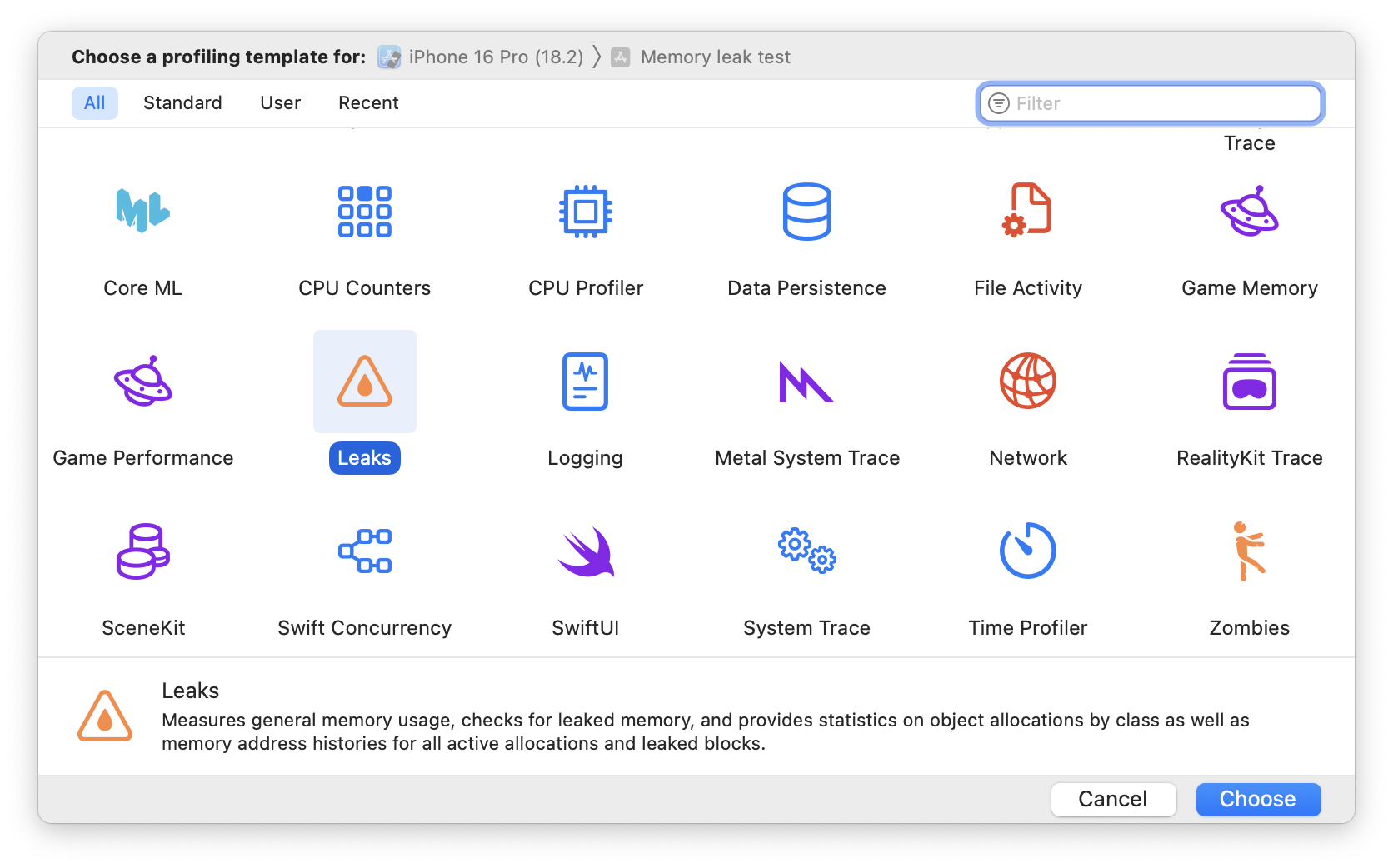Click the CPU Profiler label
This screenshot has height=868, width=1393.
coord(586,288)
